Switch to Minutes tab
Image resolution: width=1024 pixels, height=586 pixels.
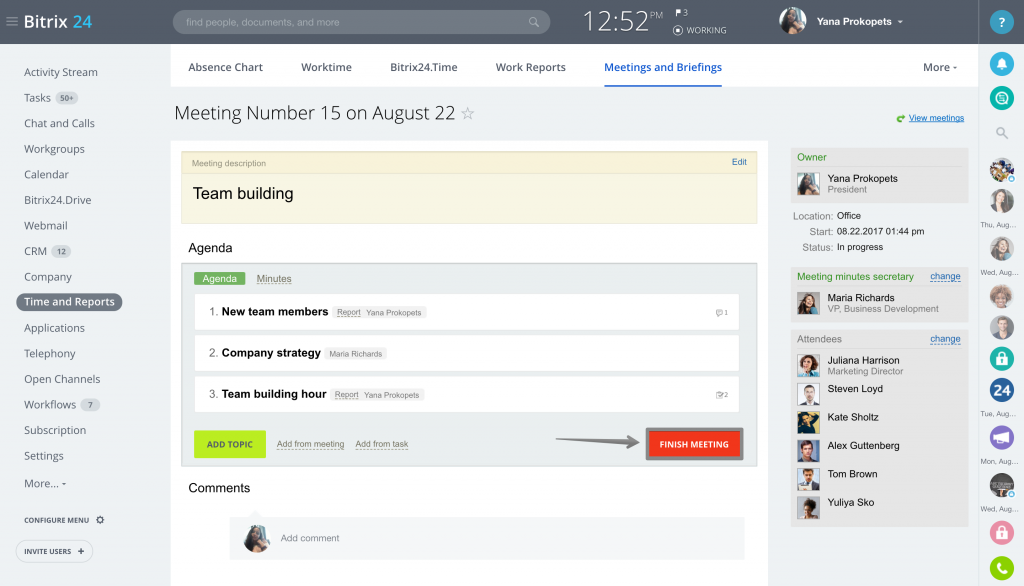pos(274,279)
